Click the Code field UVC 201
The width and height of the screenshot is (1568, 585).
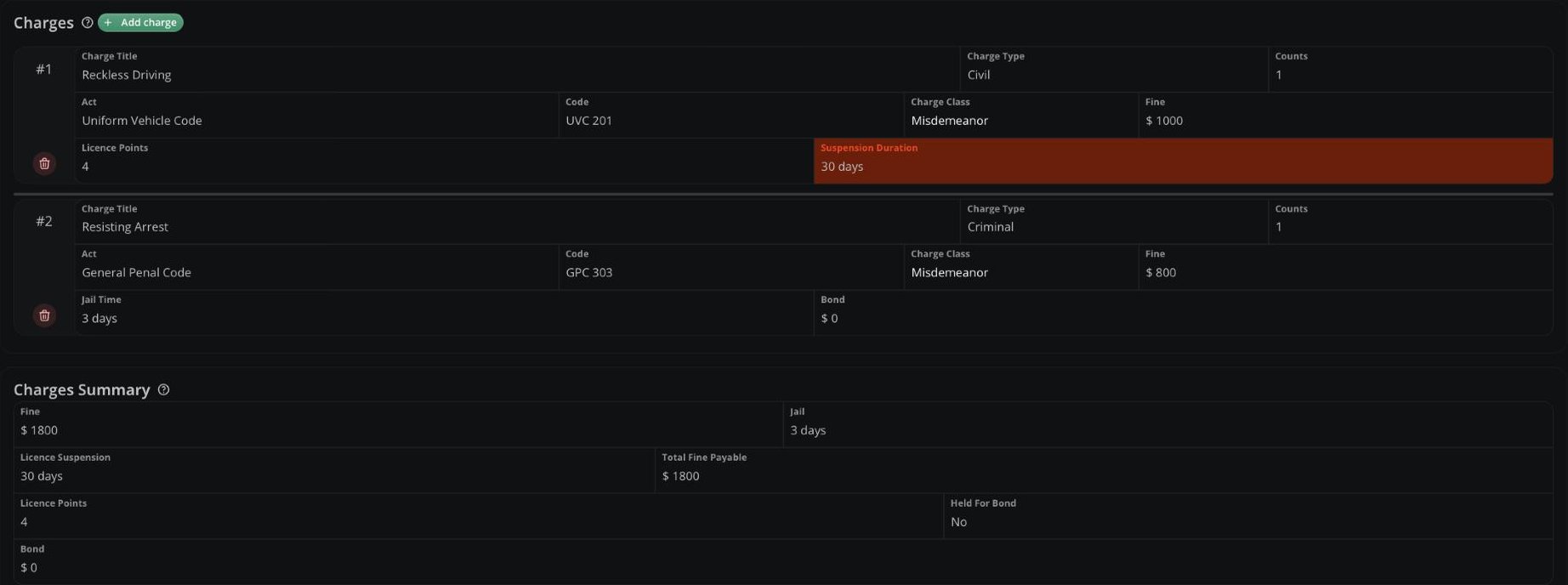731,115
